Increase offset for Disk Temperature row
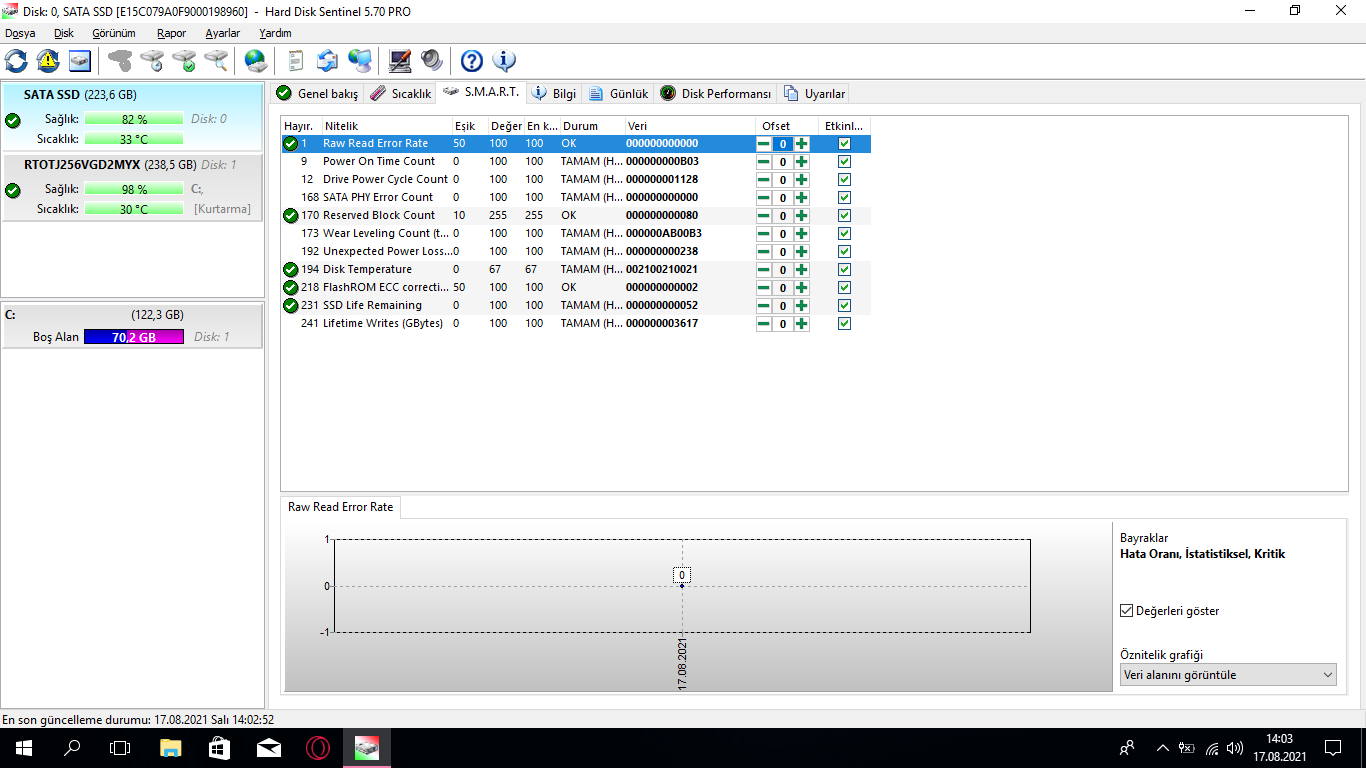This screenshot has width=1366, height=768. pyautogui.click(x=802, y=270)
